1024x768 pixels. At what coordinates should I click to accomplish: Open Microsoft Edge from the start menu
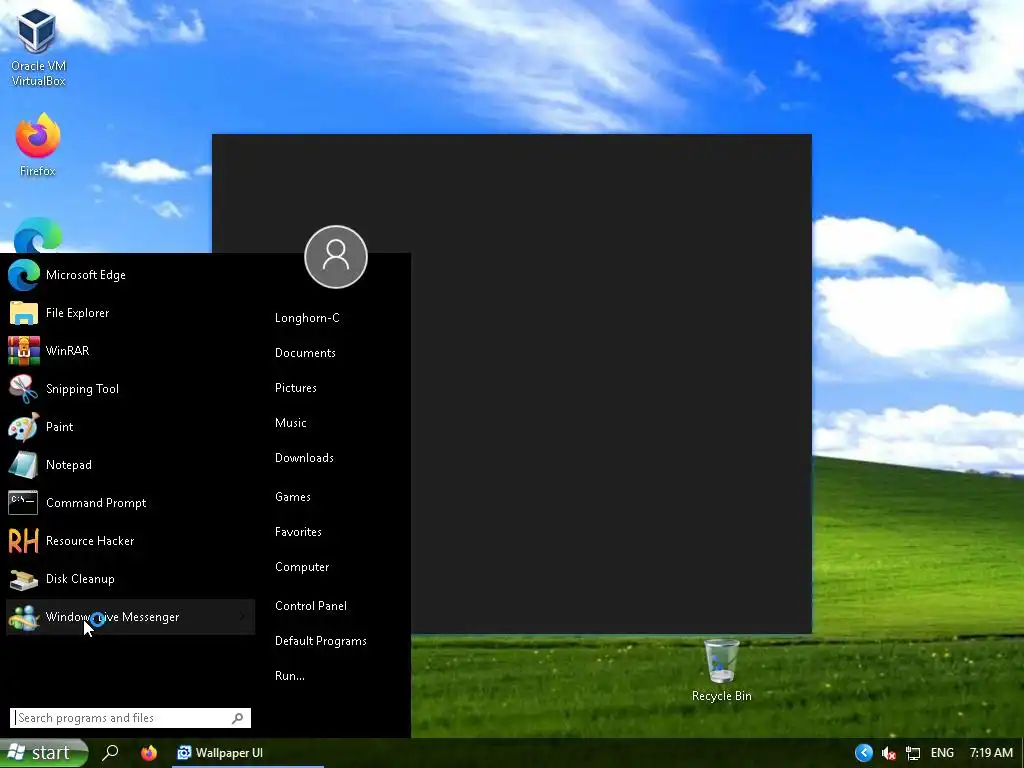coord(130,275)
